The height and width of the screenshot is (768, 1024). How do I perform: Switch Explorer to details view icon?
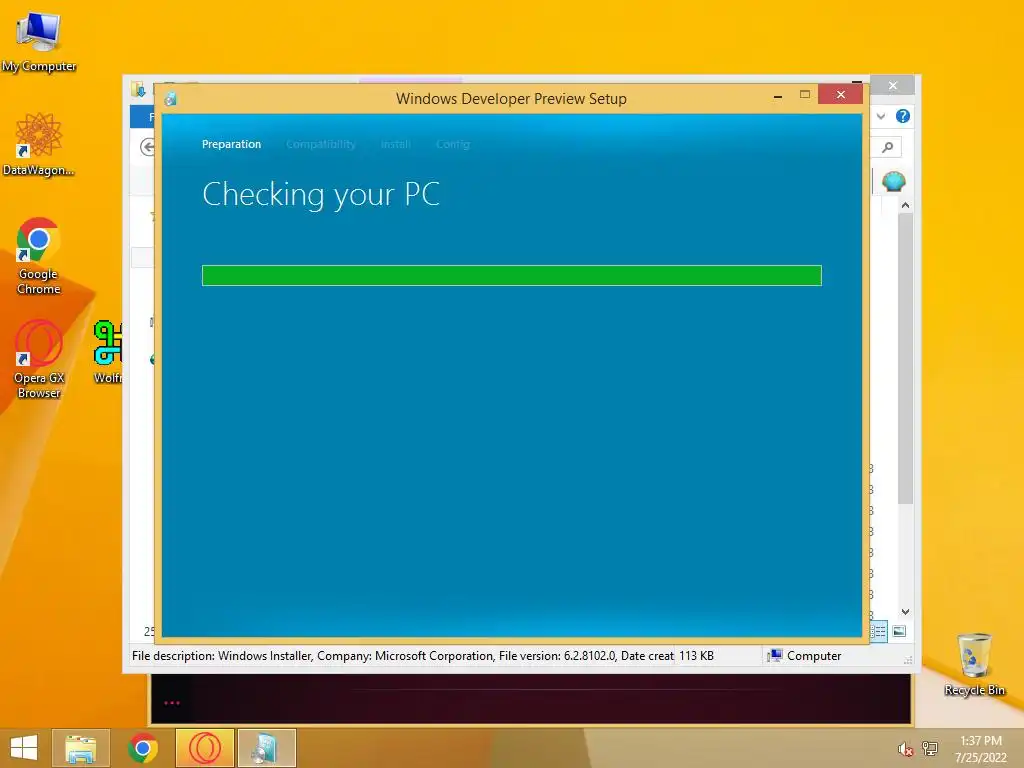coord(878,631)
